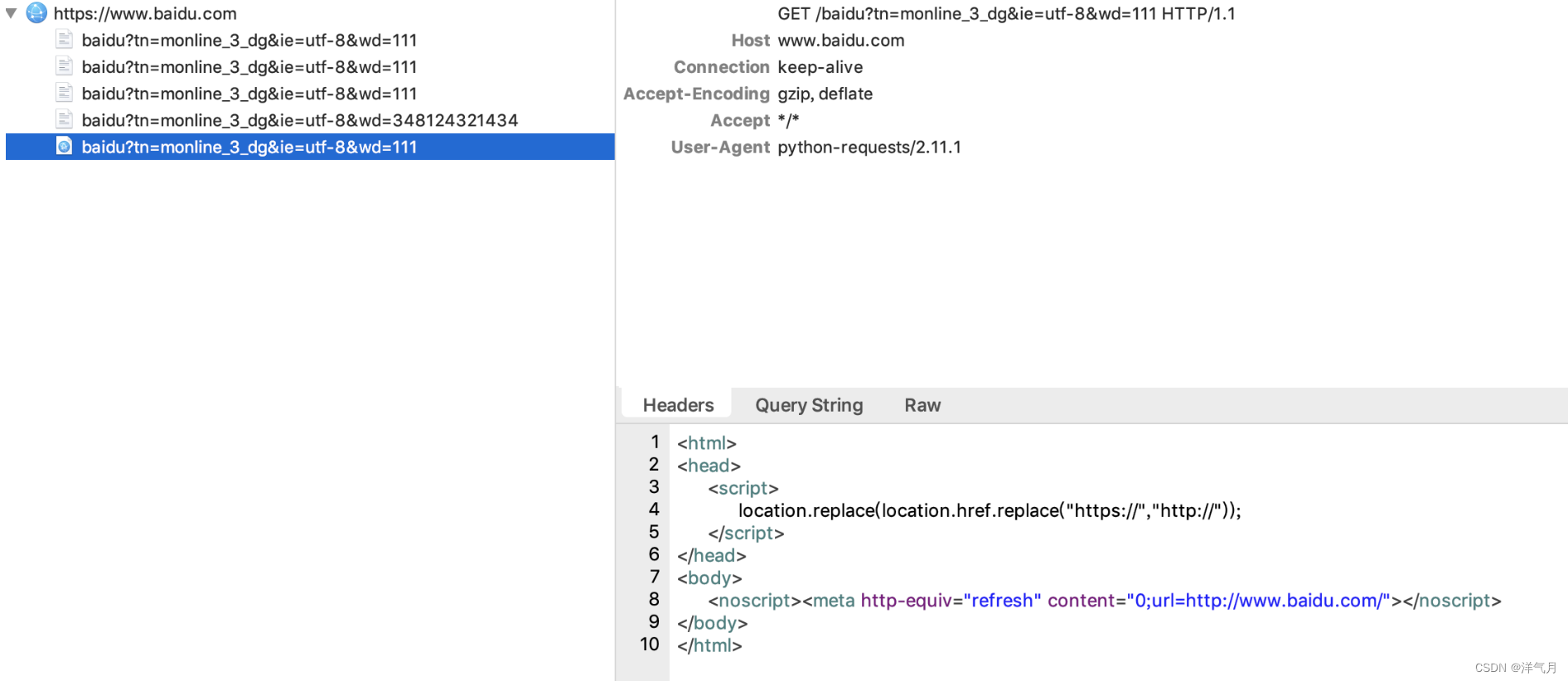Click the closing </html> tag
The width and height of the screenshot is (1568, 681).
tap(709, 645)
